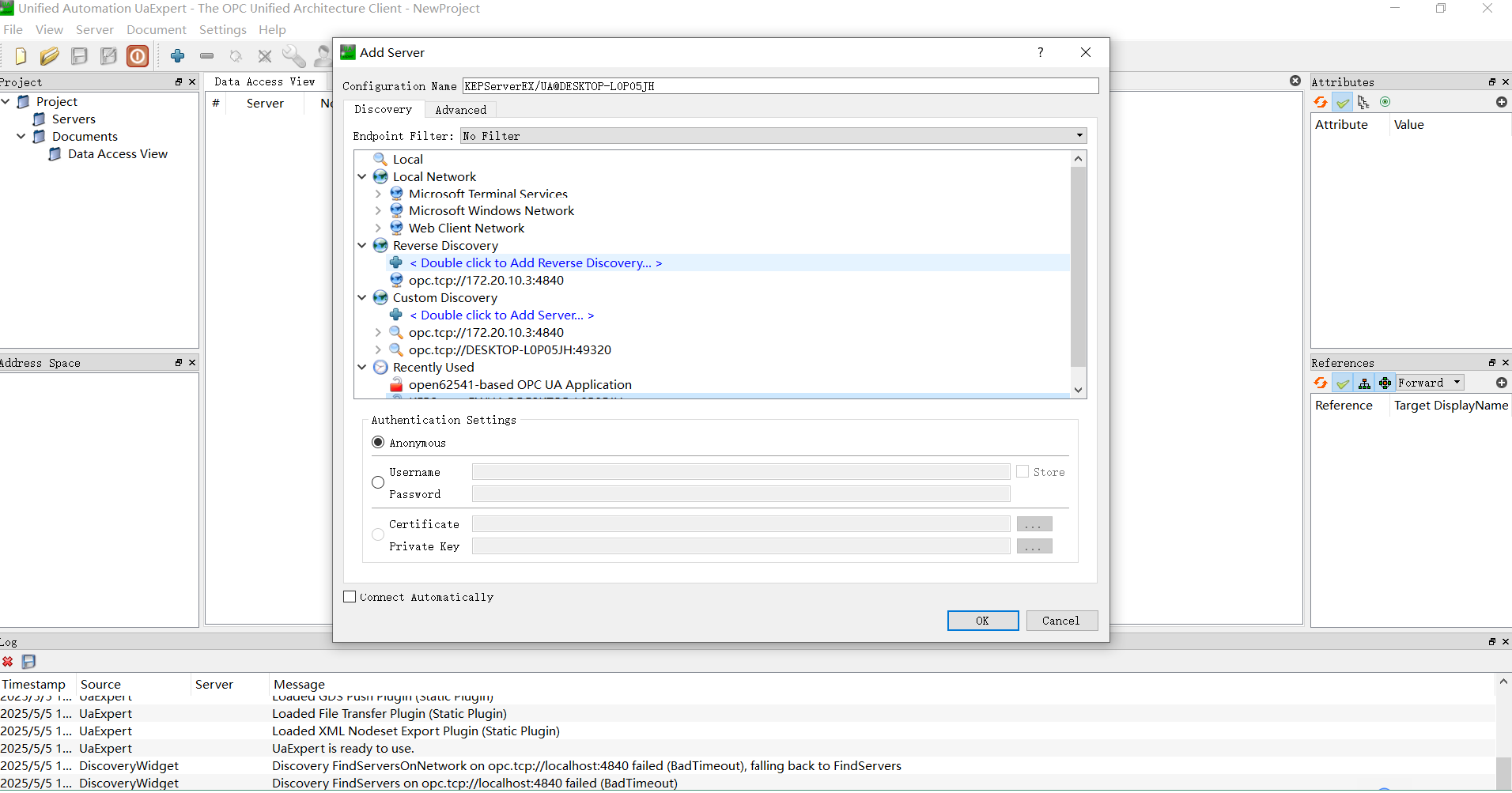This screenshot has height=793, width=1512.
Task: Float the Project panel with the undock icon
Action: tap(179, 82)
